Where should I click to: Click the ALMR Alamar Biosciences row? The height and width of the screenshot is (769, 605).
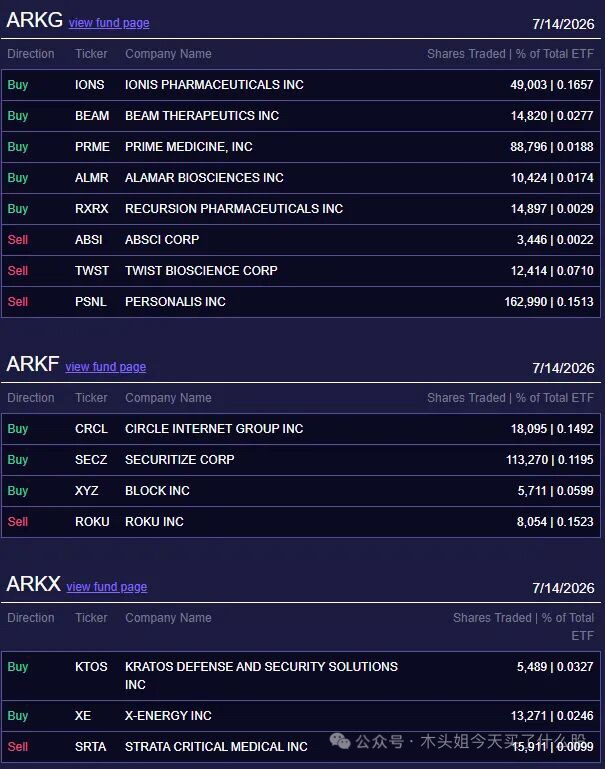click(301, 178)
